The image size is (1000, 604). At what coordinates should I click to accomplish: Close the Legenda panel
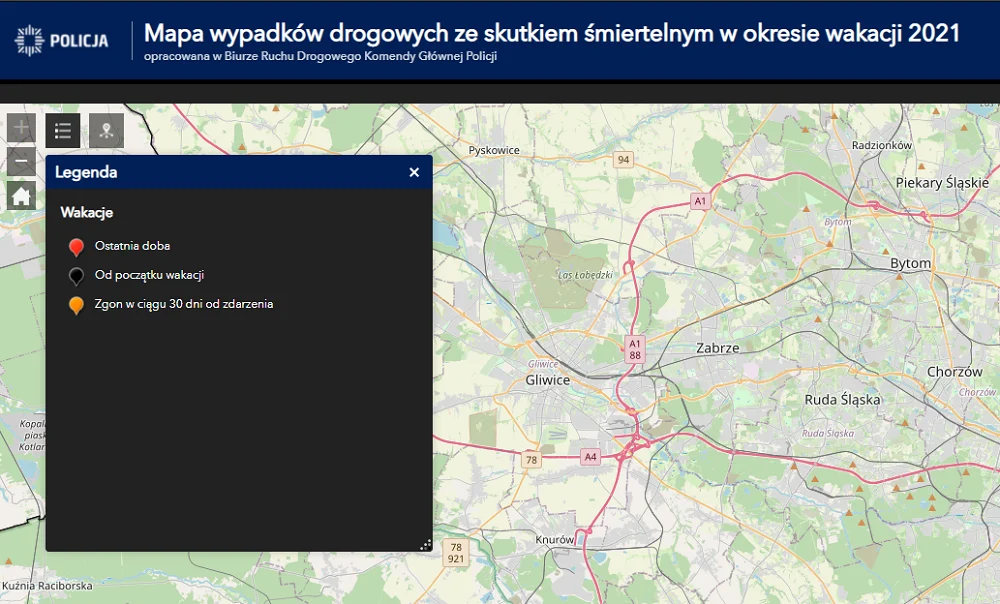[x=413, y=172]
